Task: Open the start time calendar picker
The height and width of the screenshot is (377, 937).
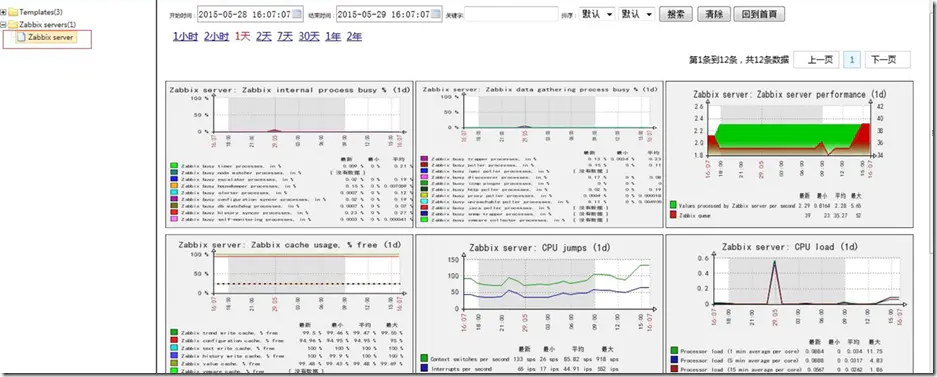Action: [298, 14]
